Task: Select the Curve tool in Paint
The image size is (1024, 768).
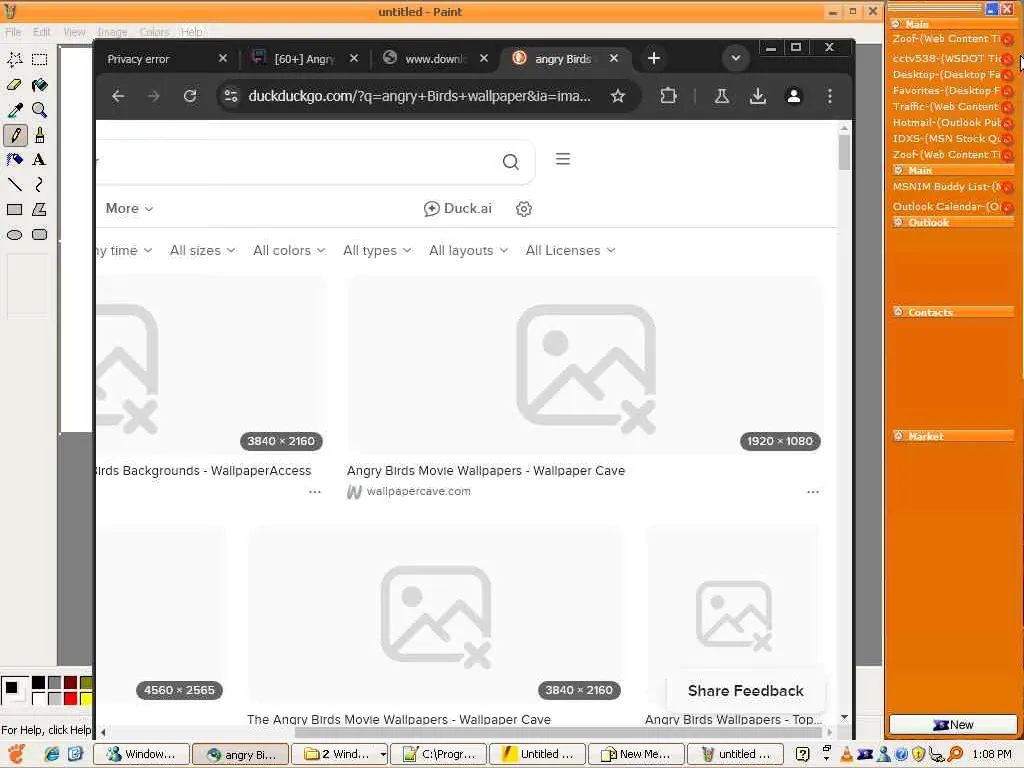Action: click(x=39, y=185)
